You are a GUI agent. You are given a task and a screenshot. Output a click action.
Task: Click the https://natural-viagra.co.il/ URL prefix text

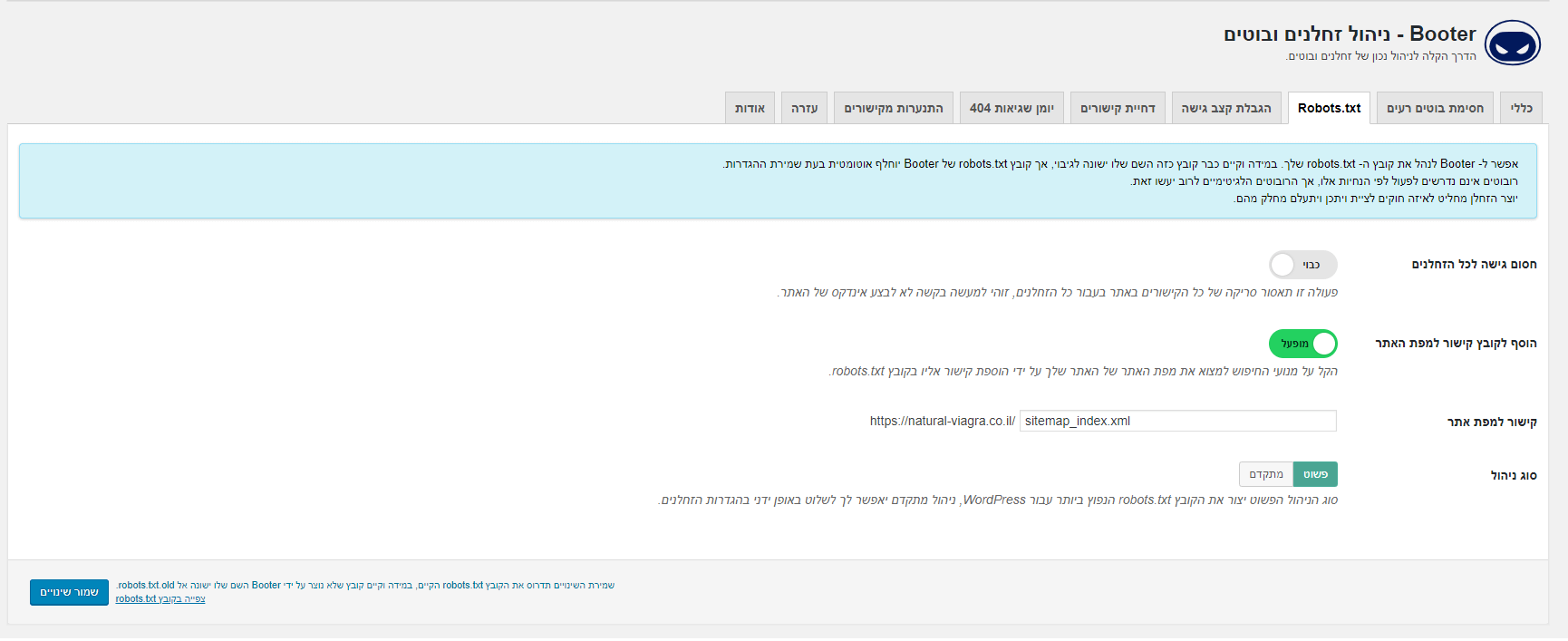click(943, 421)
